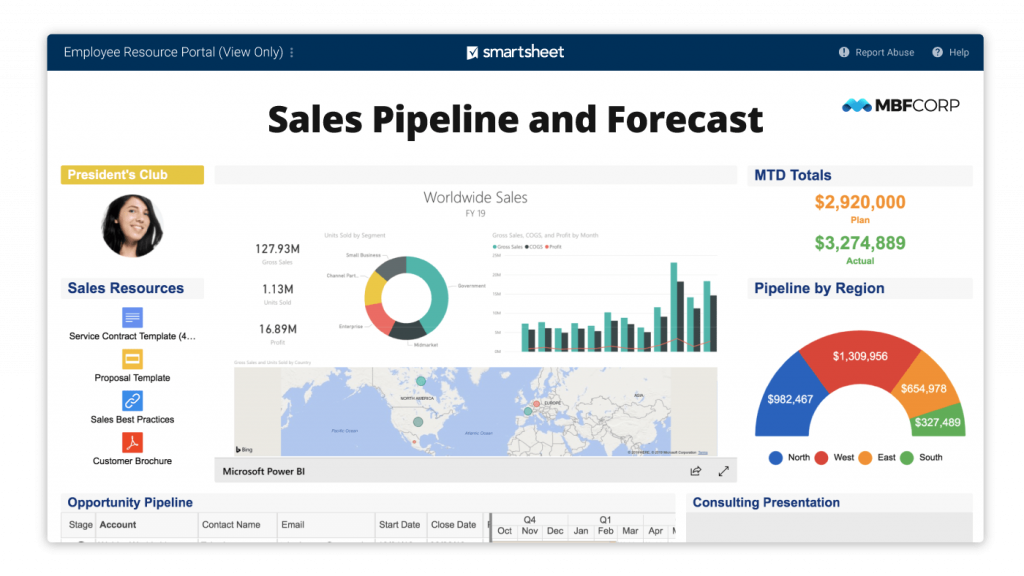Click the Account column header to sort
1024x576 pixels.
[x=117, y=524]
